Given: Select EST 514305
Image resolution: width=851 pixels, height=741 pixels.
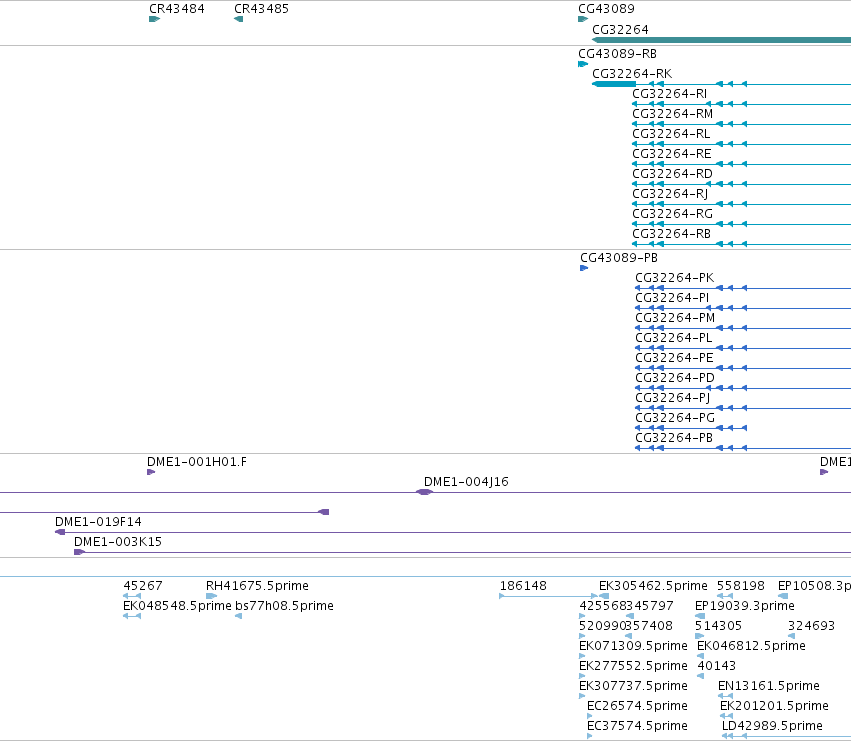Looking at the screenshot, I should [x=718, y=626].
